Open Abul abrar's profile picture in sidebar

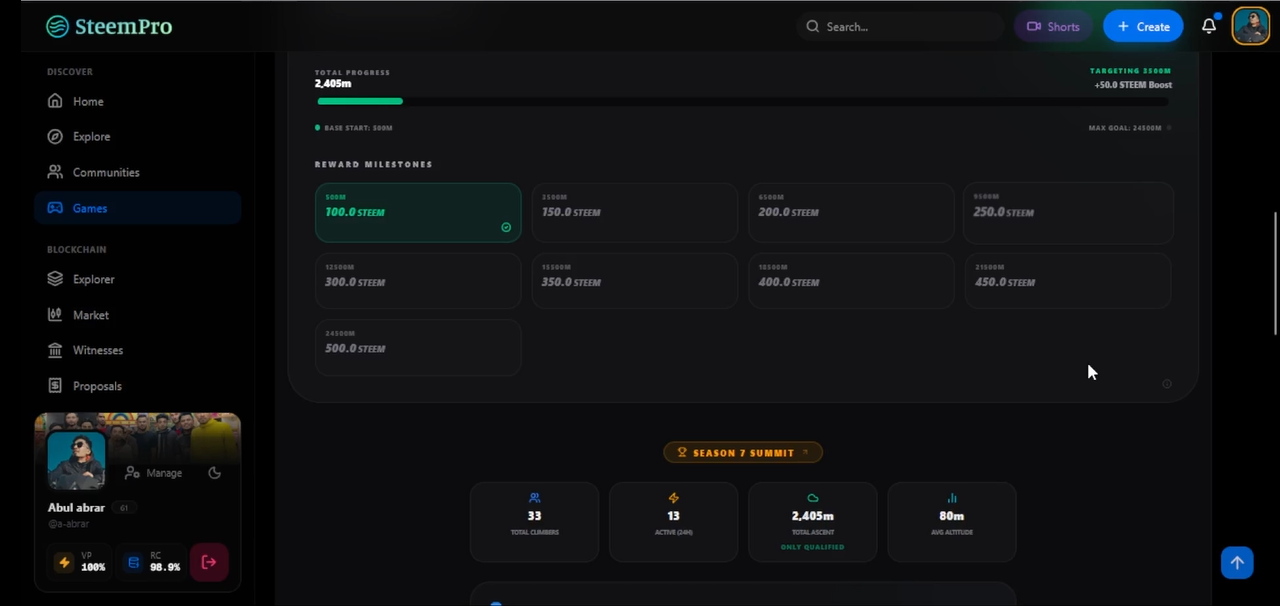pos(76,460)
